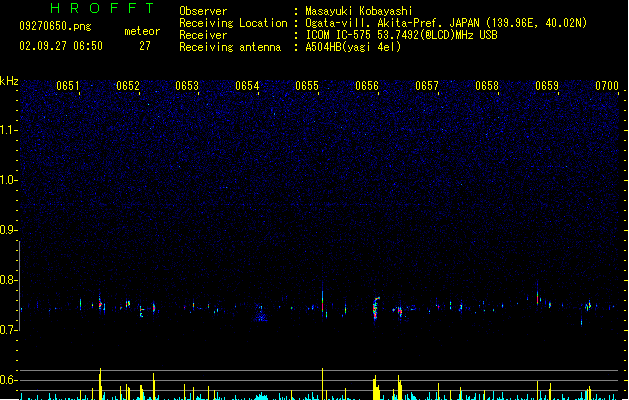The width and height of the screenshot is (629, 400).
Task: Click time marker 0655
Action: 307,86
